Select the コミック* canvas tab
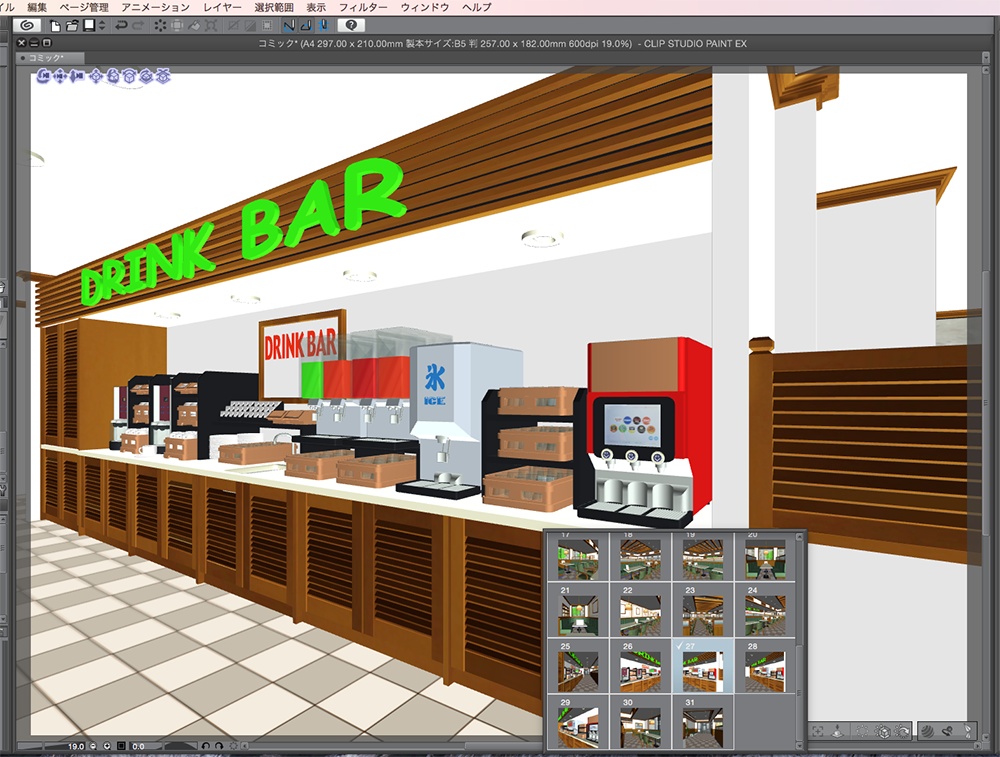 point(50,58)
